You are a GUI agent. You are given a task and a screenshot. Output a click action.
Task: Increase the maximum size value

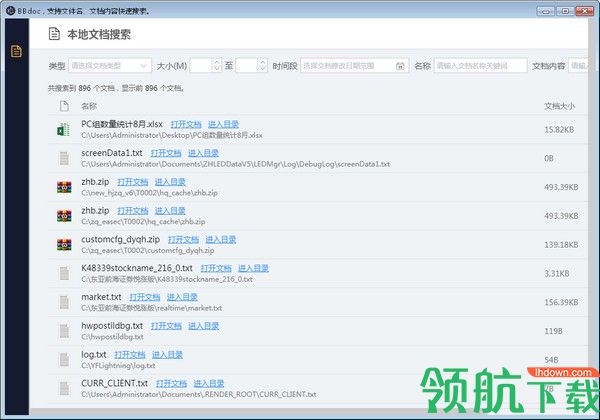coord(262,62)
